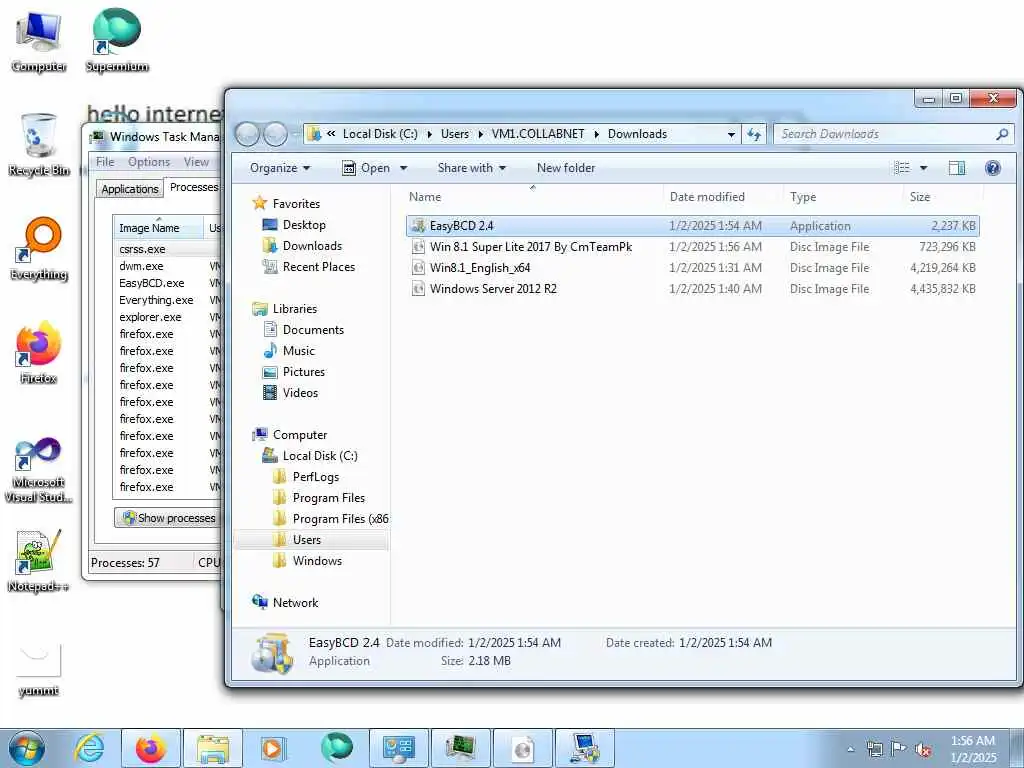This screenshot has width=1024, height=768.
Task: Open the Computer desktop icon
Action: pyautogui.click(x=39, y=40)
